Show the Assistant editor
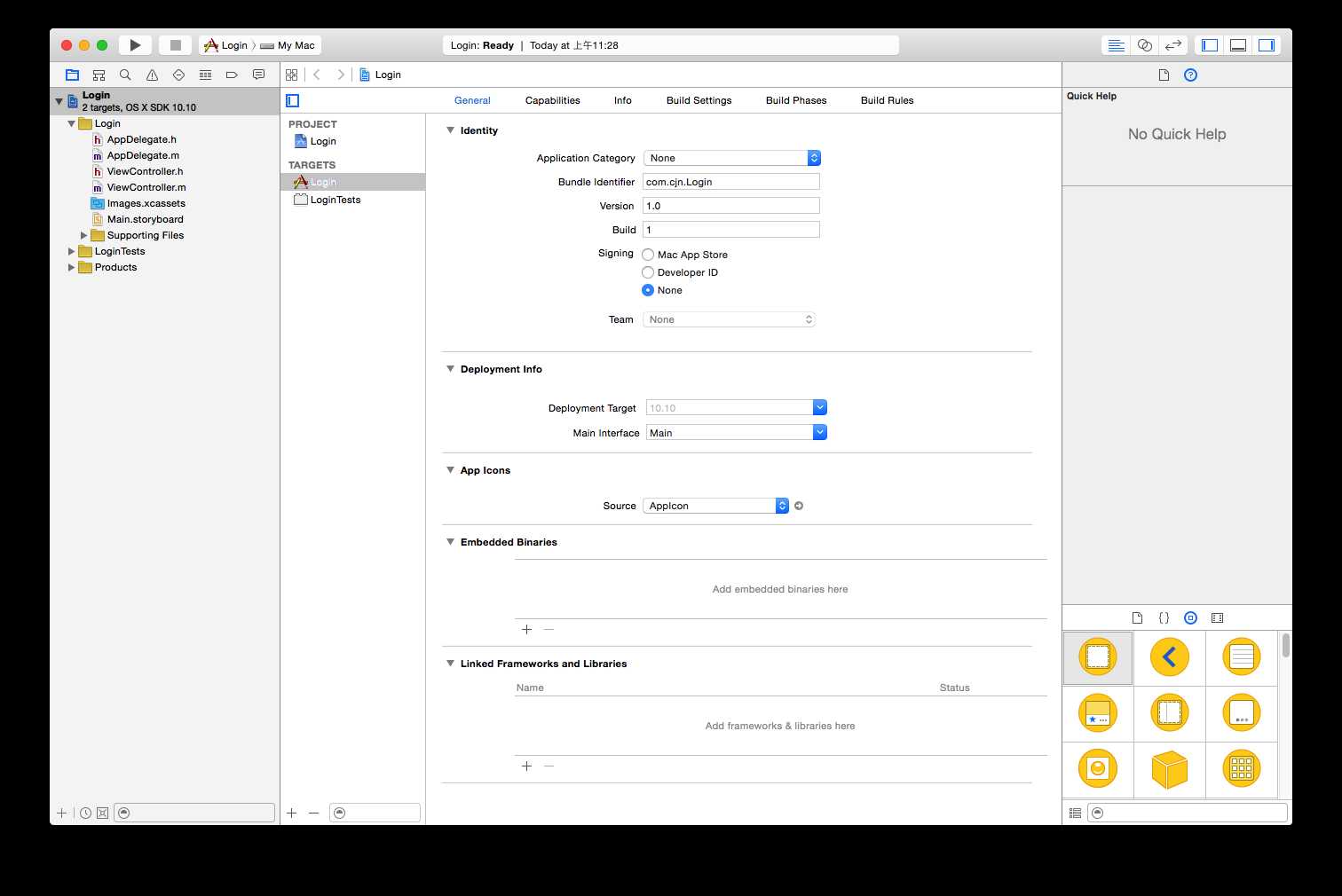Screen dimensions: 1342x896 pyautogui.click(x=1145, y=45)
